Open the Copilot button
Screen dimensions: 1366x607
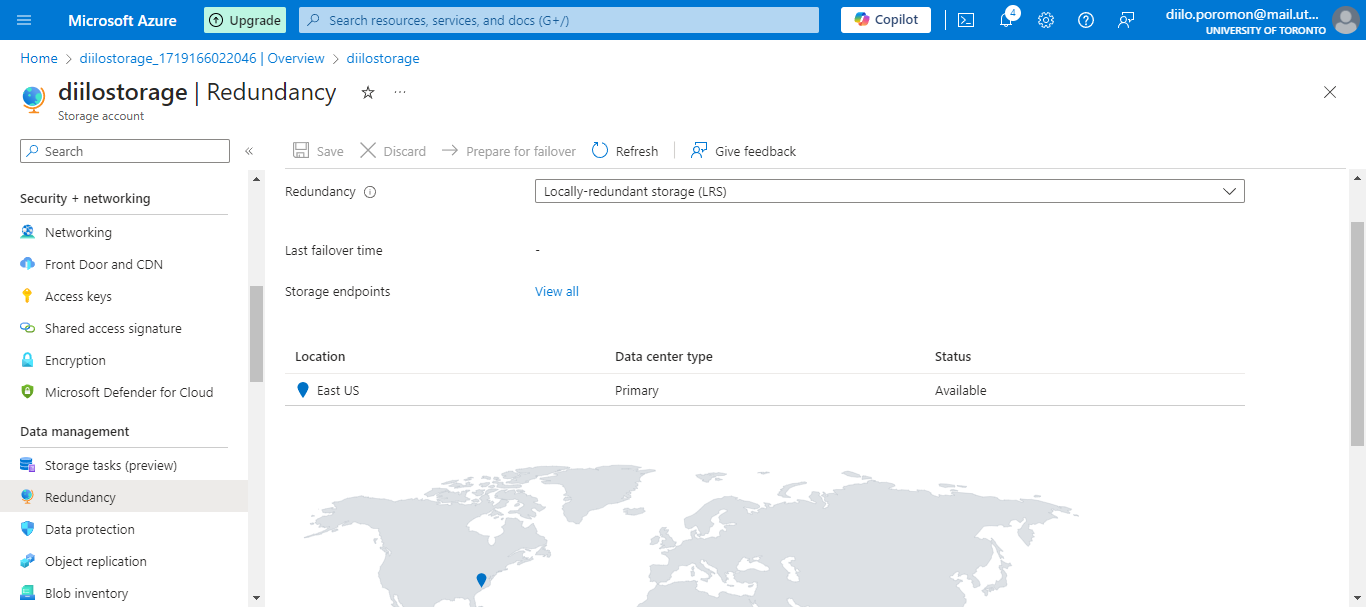[x=886, y=20]
